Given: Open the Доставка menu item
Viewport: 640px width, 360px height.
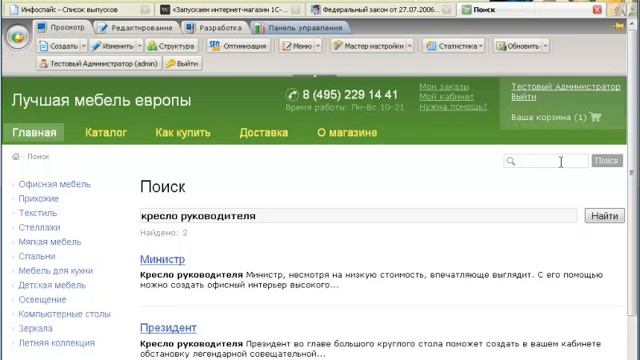Looking at the screenshot, I should (264, 133).
